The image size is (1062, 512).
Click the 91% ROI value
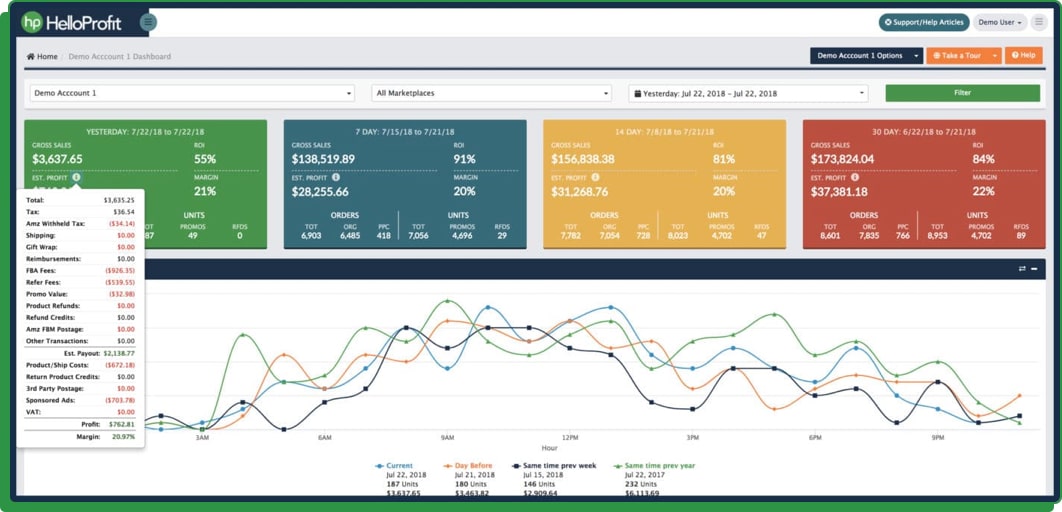[x=465, y=159]
